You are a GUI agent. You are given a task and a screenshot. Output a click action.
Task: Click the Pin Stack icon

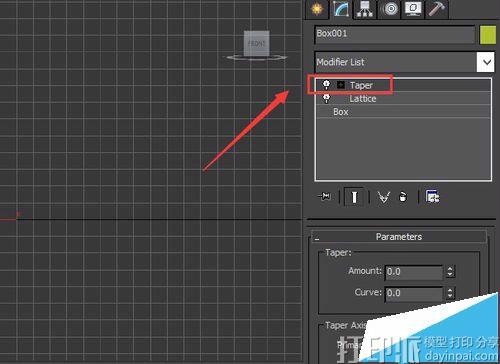[324, 196]
